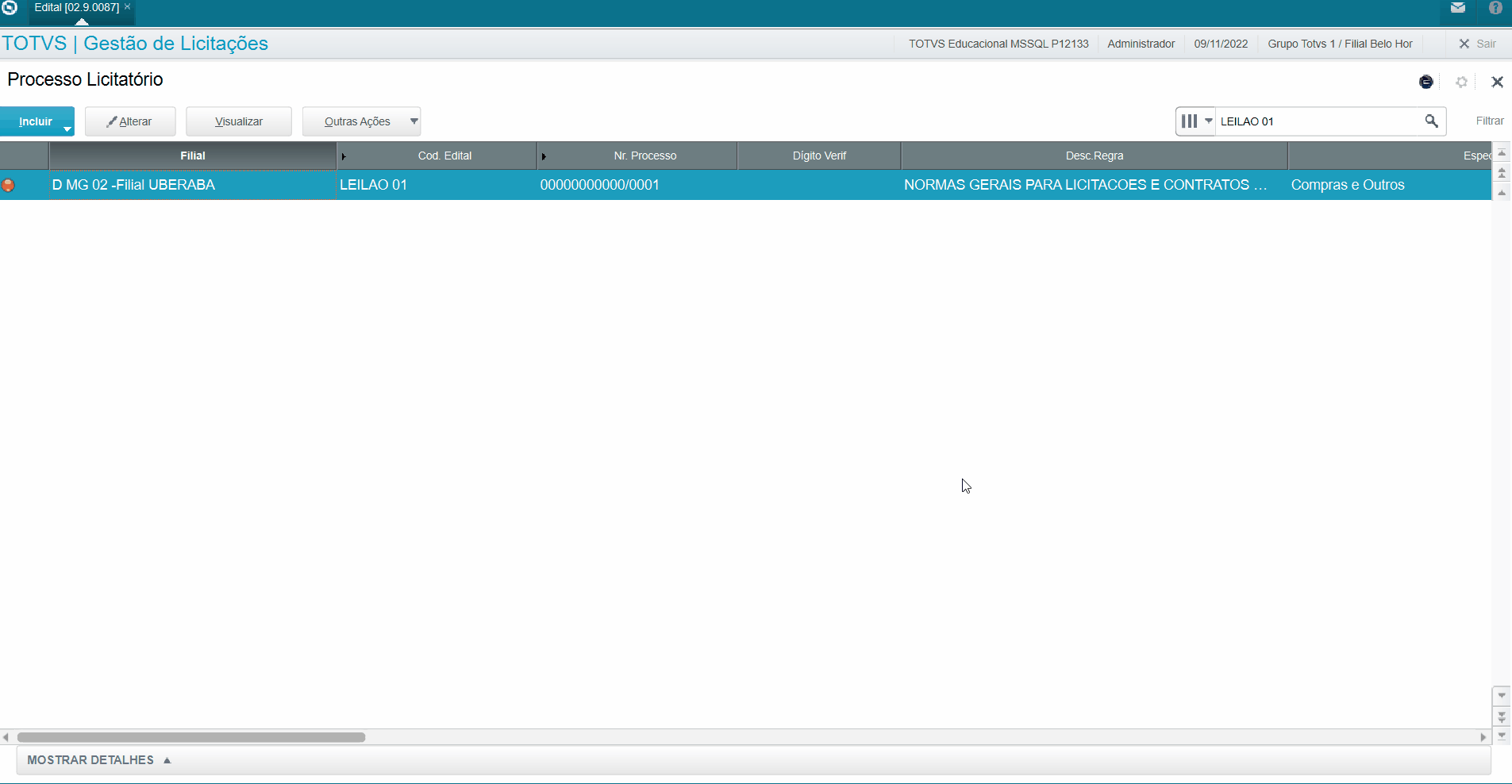Image resolution: width=1512 pixels, height=784 pixels.
Task: Click the Filtrar link
Action: coord(1490,121)
